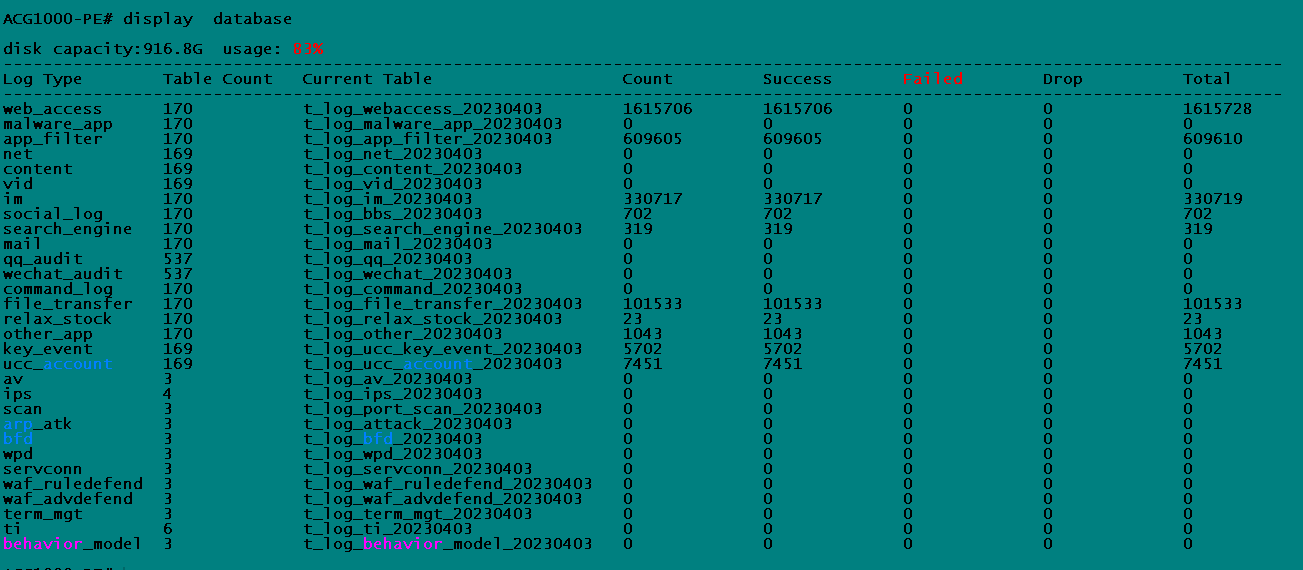Image resolution: width=1303 pixels, height=570 pixels.
Task: Click table name t_log_port_scan_20230403
Action: pyautogui.click(x=423, y=409)
